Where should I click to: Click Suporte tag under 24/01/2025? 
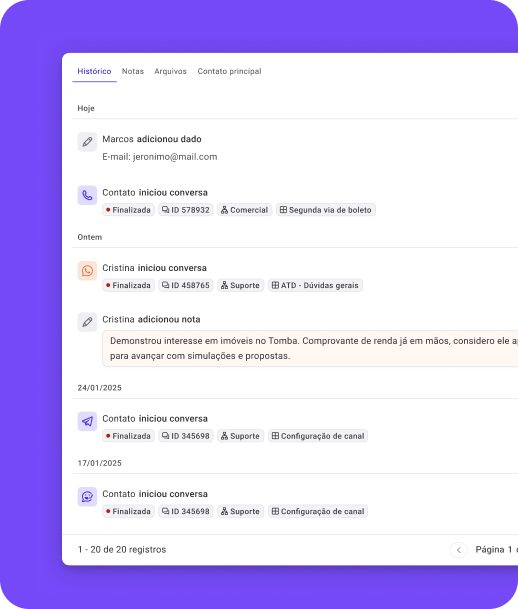[x=241, y=436]
